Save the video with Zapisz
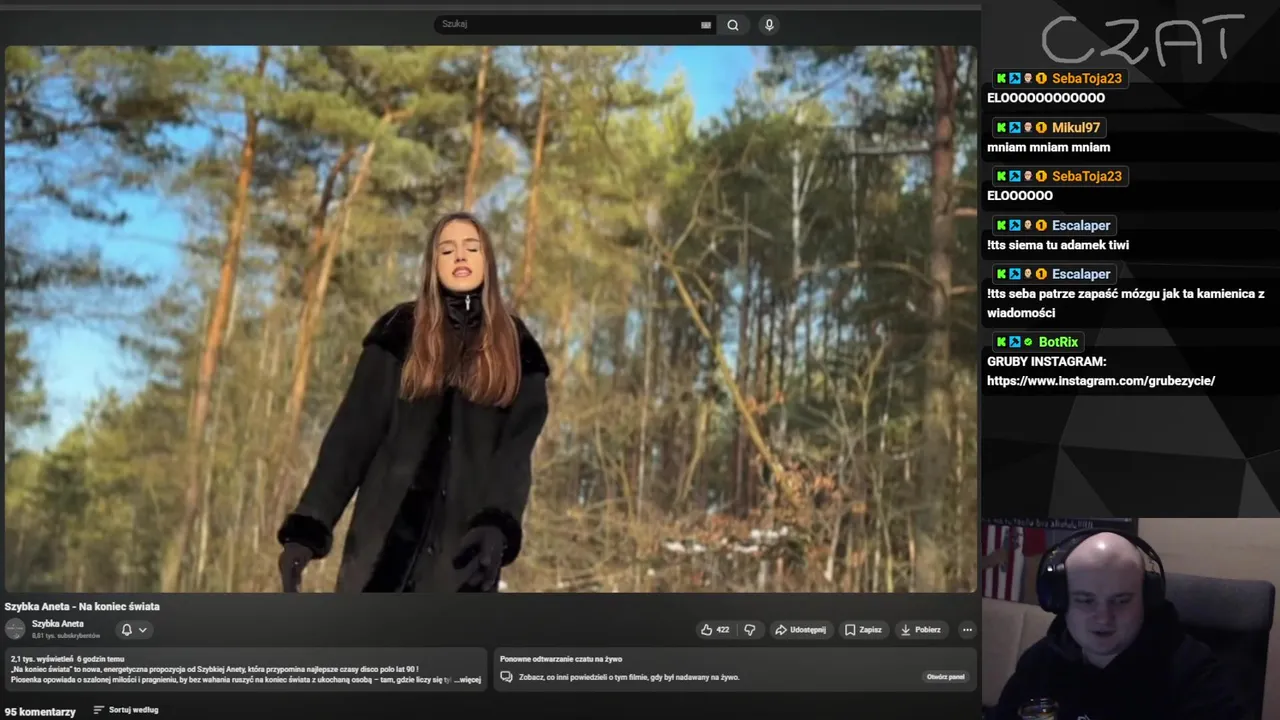The width and height of the screenshot is (1280, 720). pos(863,630)
